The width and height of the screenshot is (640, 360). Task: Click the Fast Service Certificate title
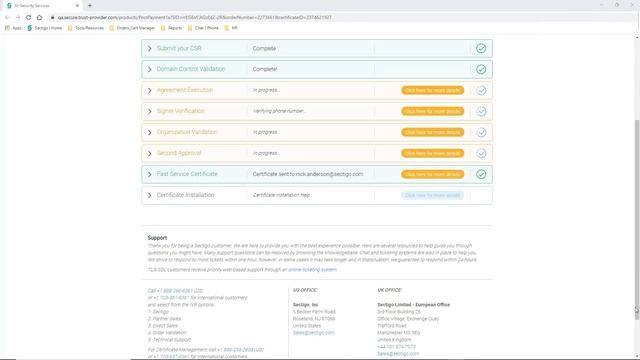[x=187, y=174]
